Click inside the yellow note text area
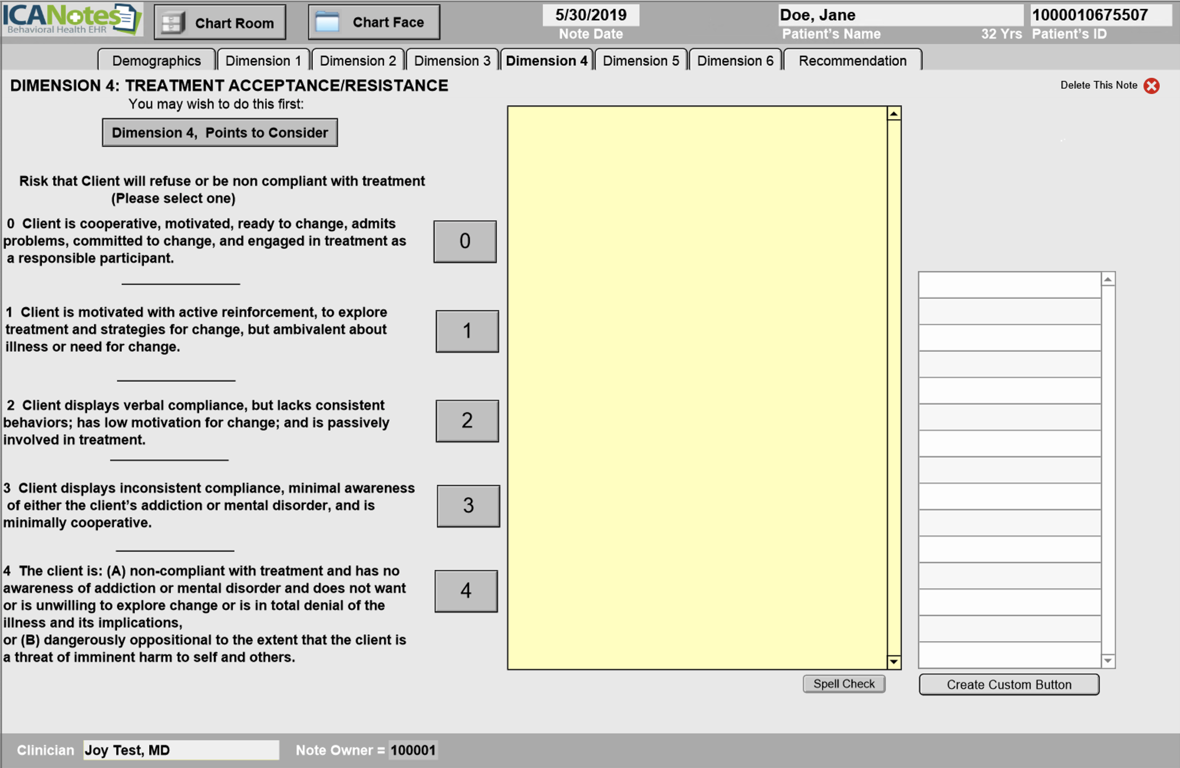This screenshot has width=1180, height=768. (697, 387)
